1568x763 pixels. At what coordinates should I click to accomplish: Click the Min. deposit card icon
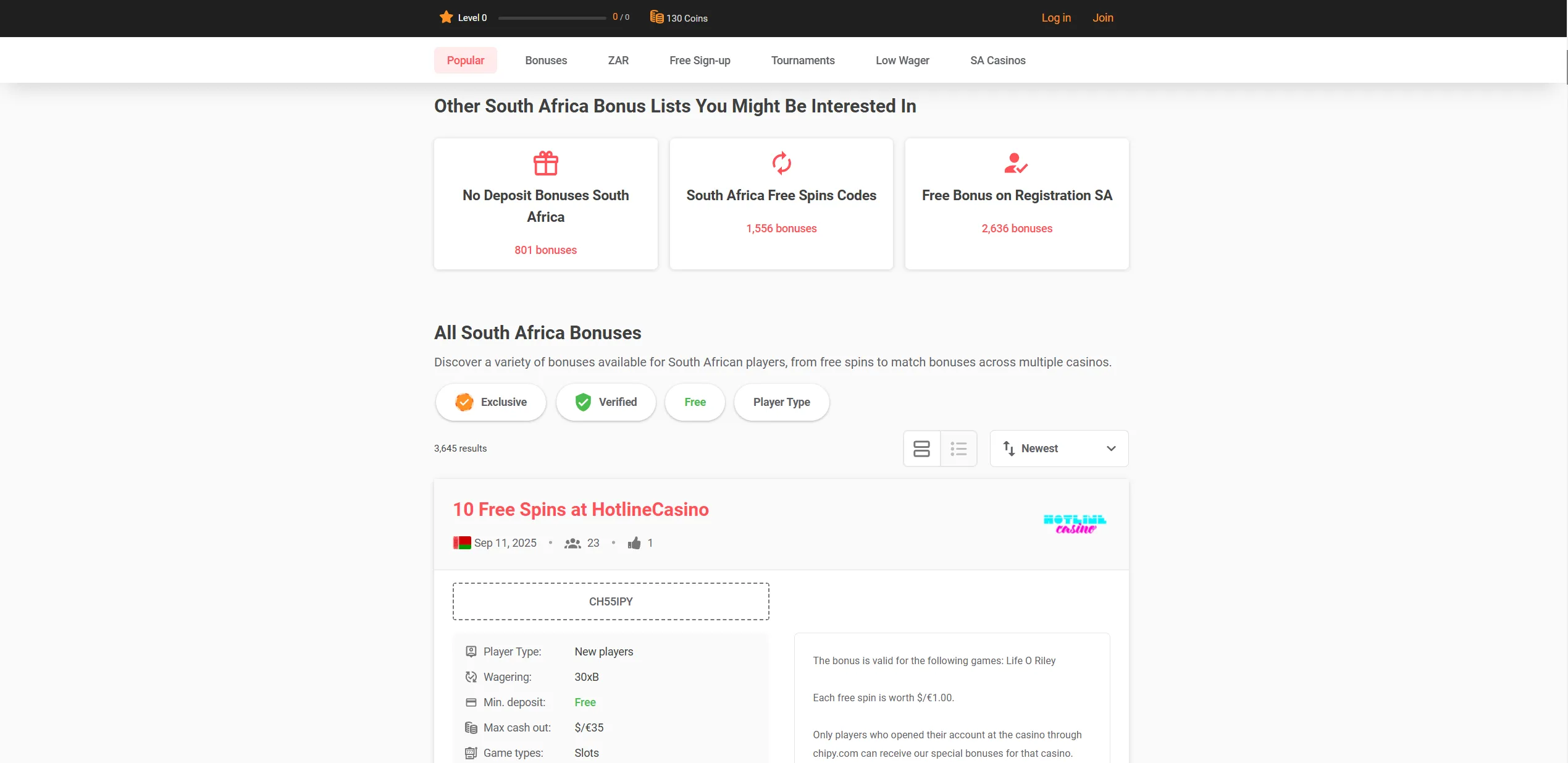point(471,702)
